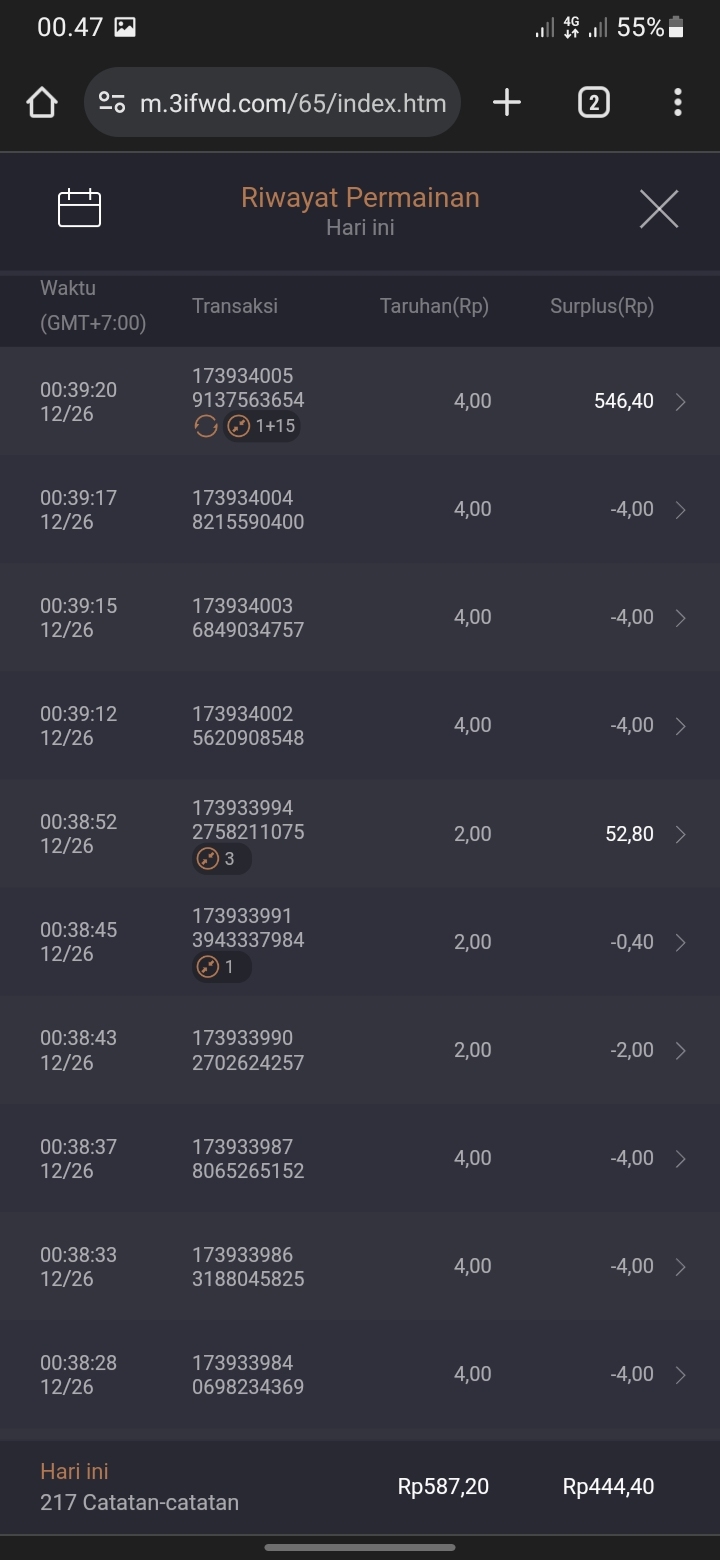720x1560 pixels.
Task: Open transaction 173934004 8215590400 row
Action: (x=248, y=510)
